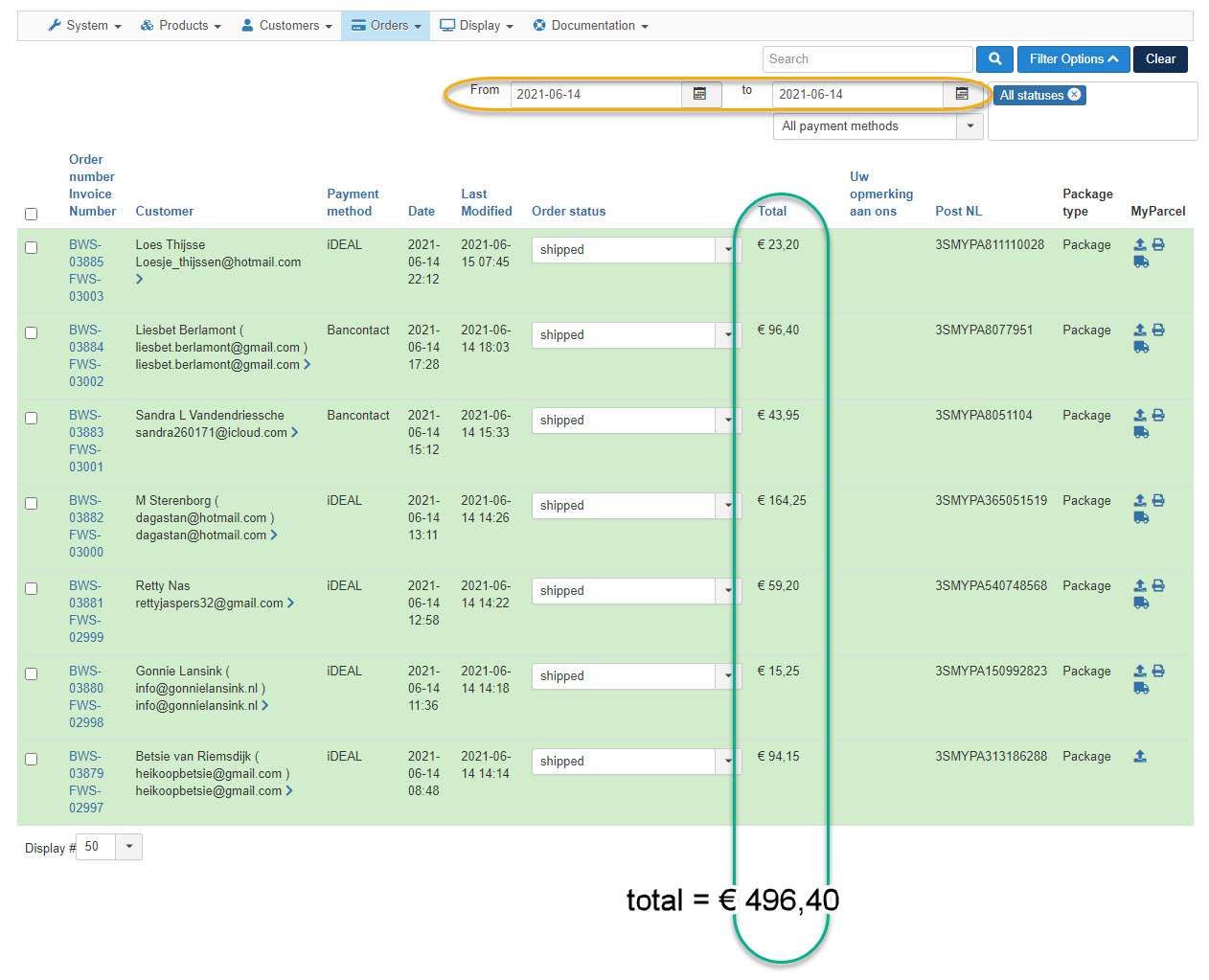This screenshot has width=1209, height=980.
Task: Click the Clear button
Action: tap(1160, 59)
